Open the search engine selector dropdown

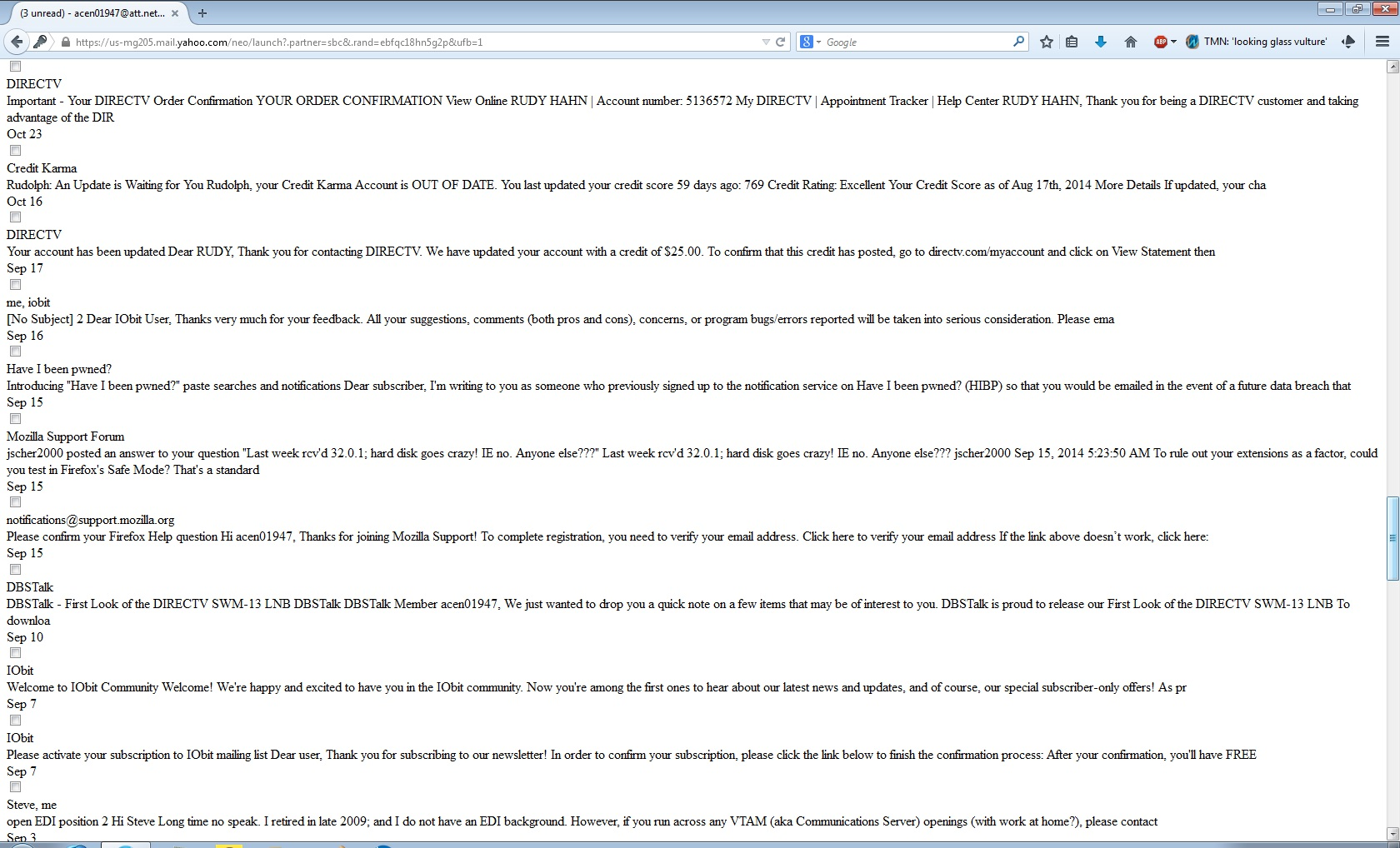point(818,42)
